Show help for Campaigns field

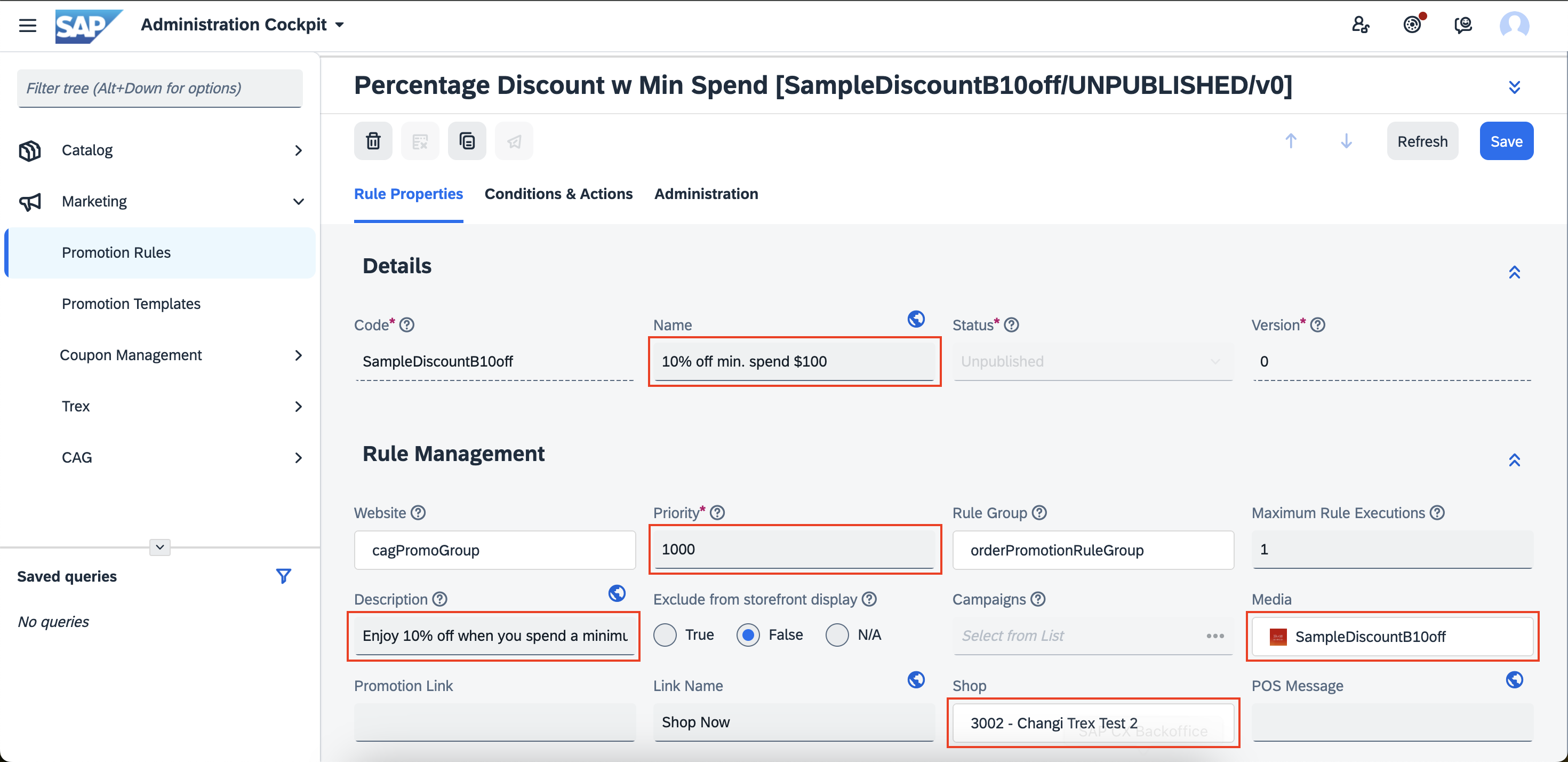pyautogui.click(x=1038, y=599)
